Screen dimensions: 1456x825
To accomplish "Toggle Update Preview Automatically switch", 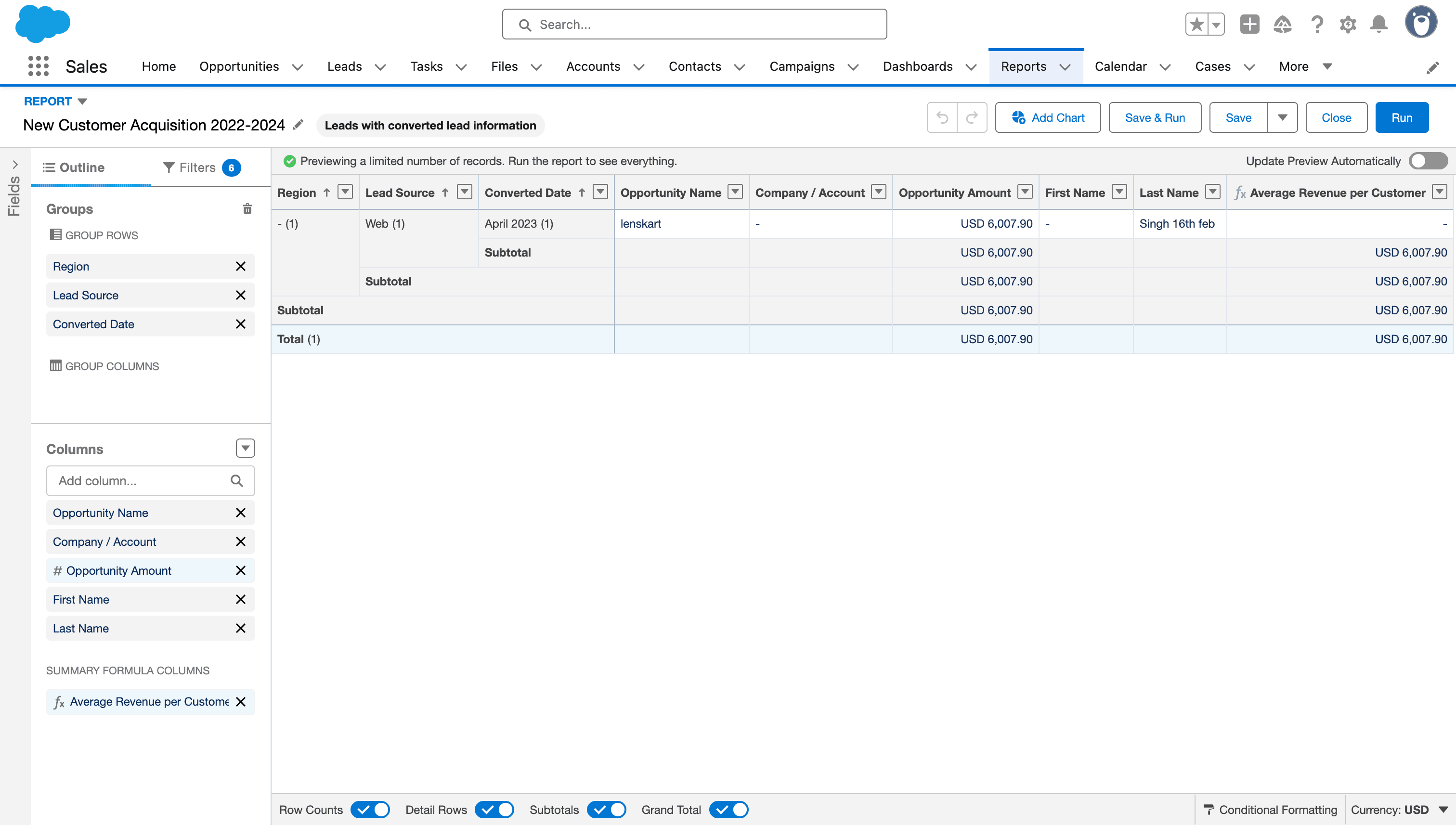I will 1428,161.
